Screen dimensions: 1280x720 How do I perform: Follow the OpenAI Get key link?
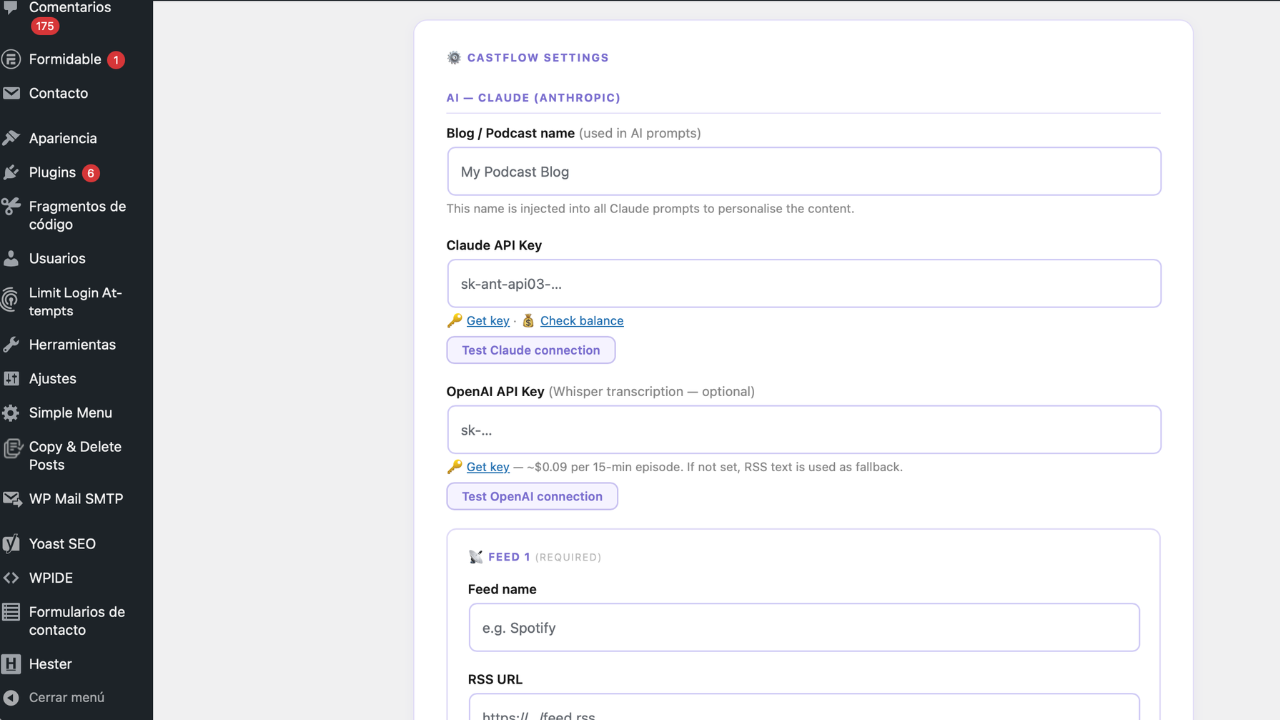488,467
